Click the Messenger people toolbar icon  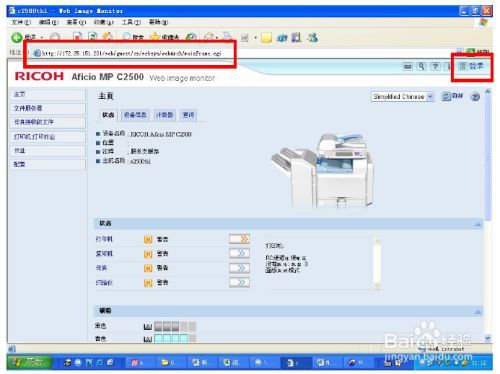(312, 37)
